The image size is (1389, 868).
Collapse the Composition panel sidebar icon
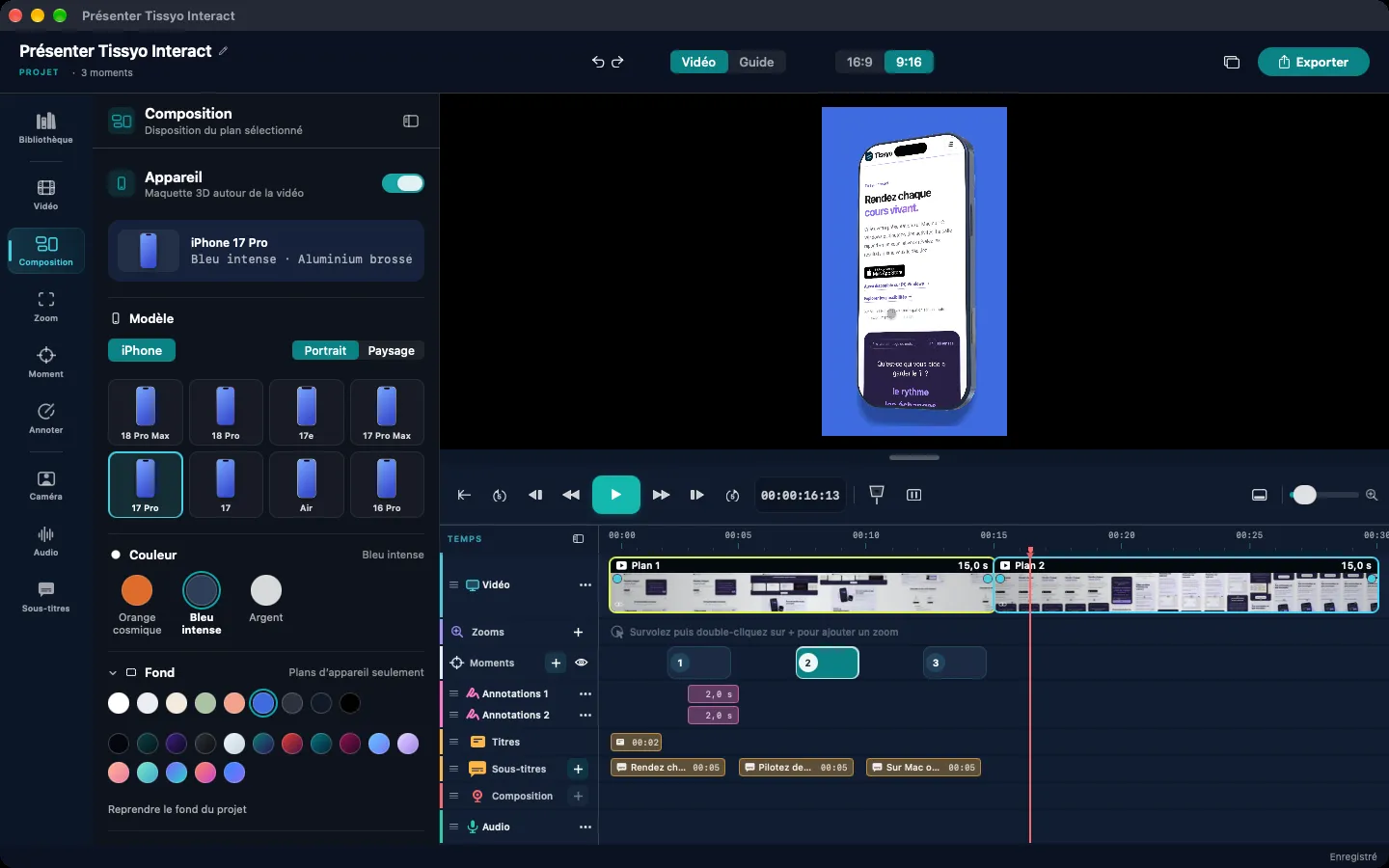click(411, 122)
